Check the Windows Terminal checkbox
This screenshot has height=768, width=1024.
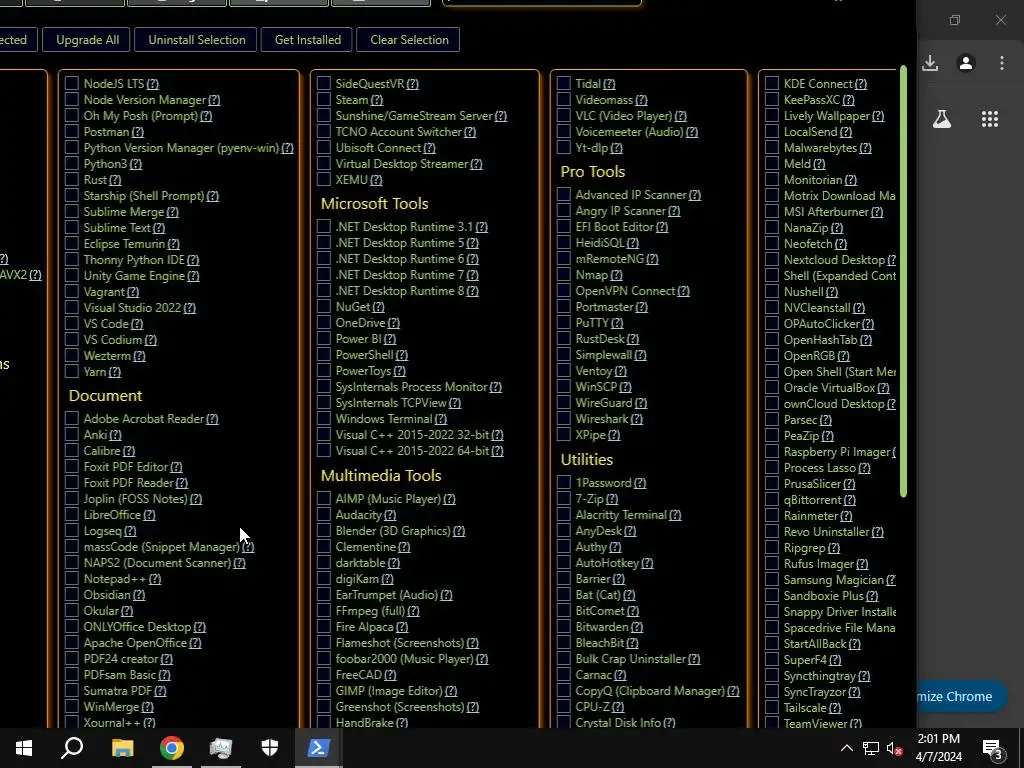pos(324,419)
